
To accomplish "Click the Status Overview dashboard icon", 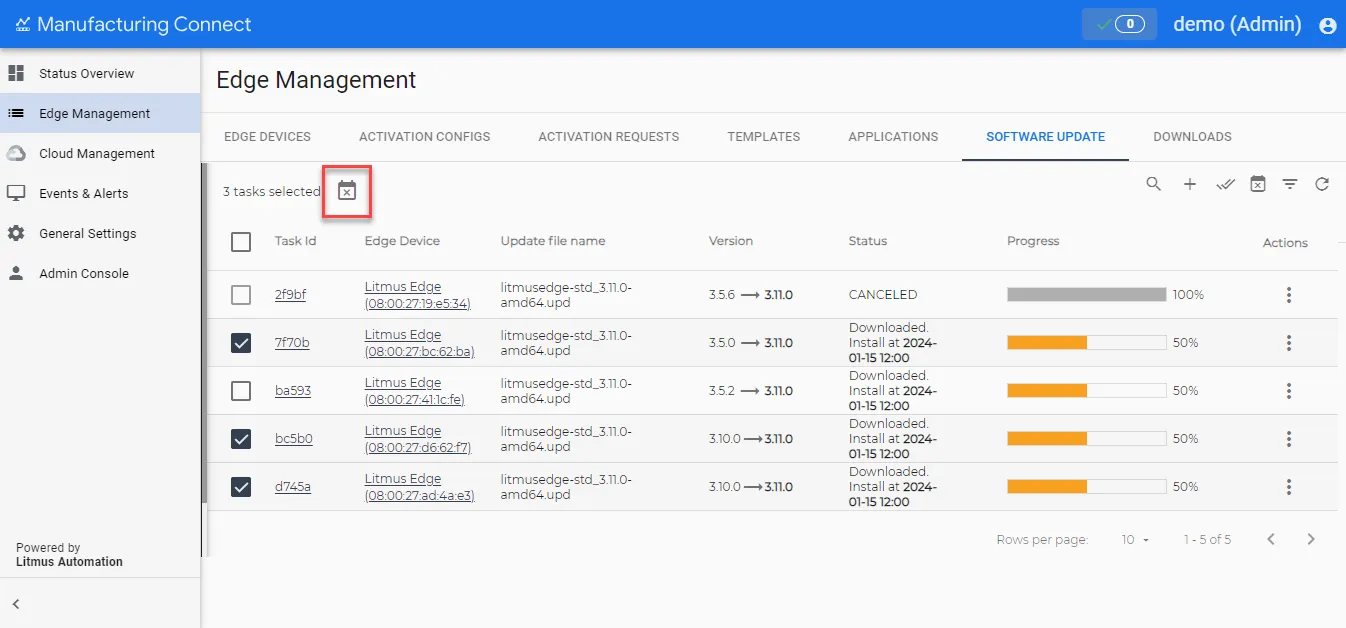I will coord(16,73).
